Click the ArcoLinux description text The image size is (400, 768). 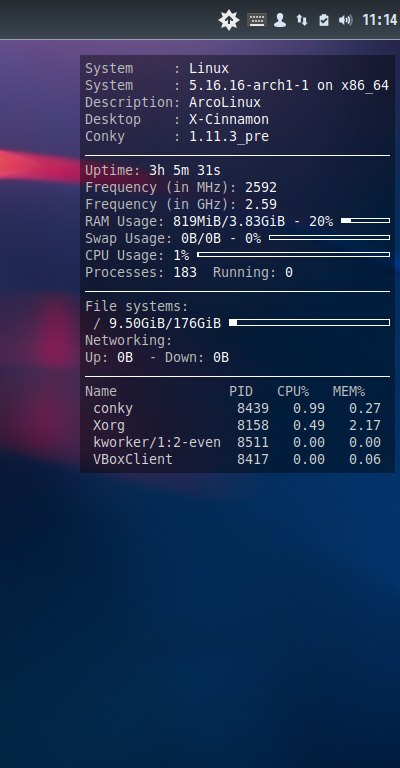(225, 102)
